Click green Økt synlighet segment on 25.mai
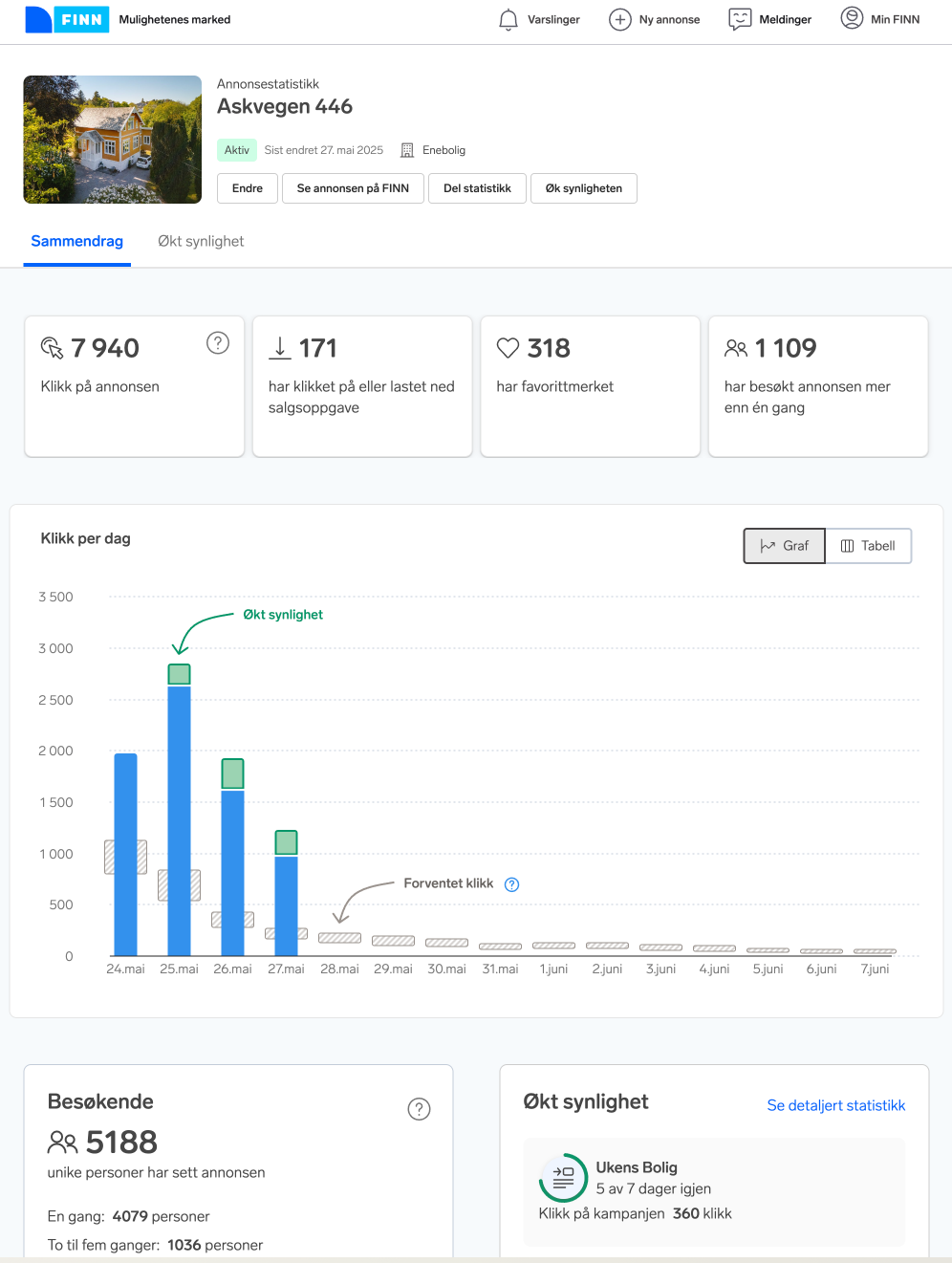The width and height of the screenshot is (952, 1263). tap(179, 674)
